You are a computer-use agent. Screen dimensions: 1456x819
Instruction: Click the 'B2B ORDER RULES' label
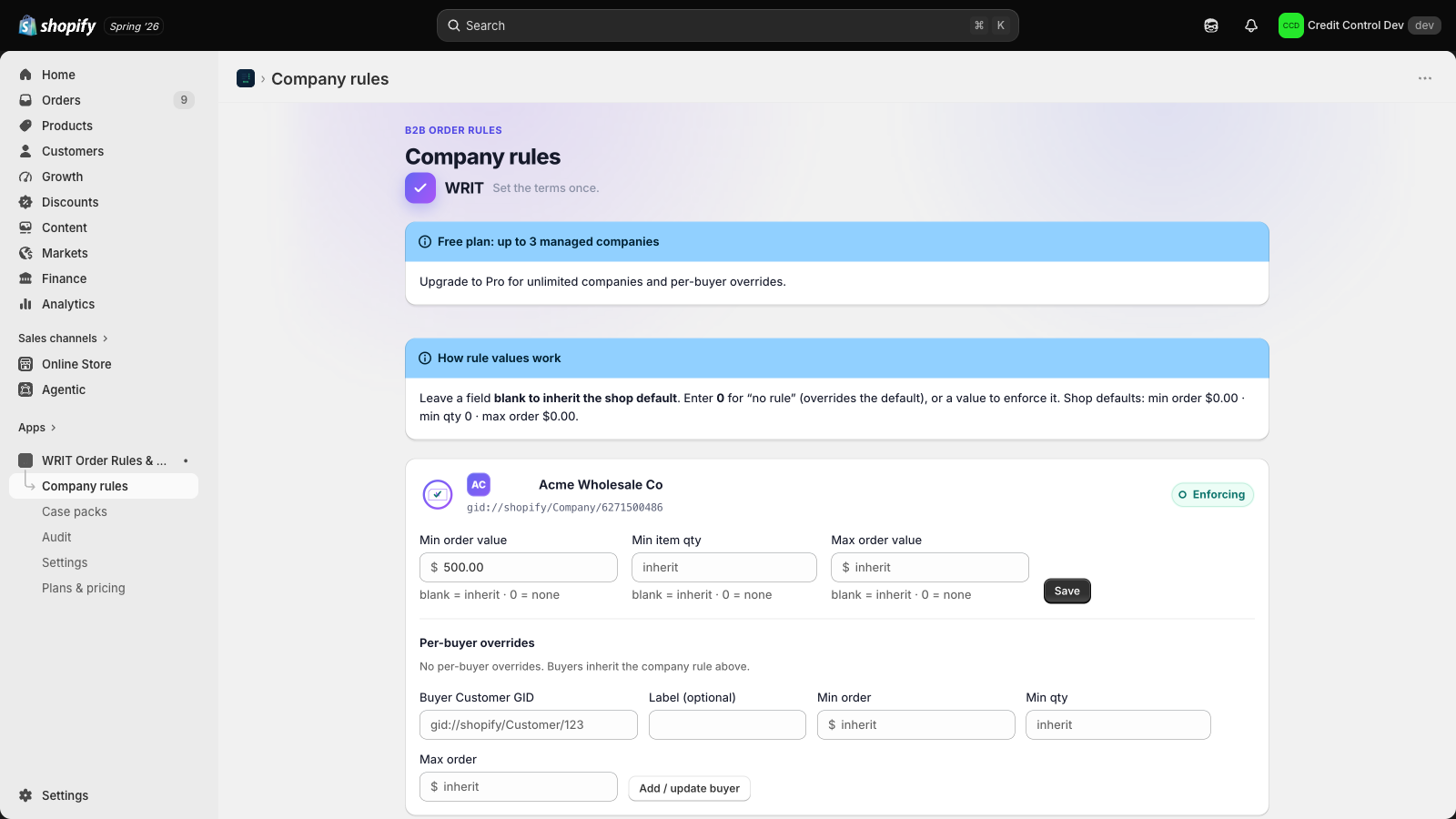[453, 130]
